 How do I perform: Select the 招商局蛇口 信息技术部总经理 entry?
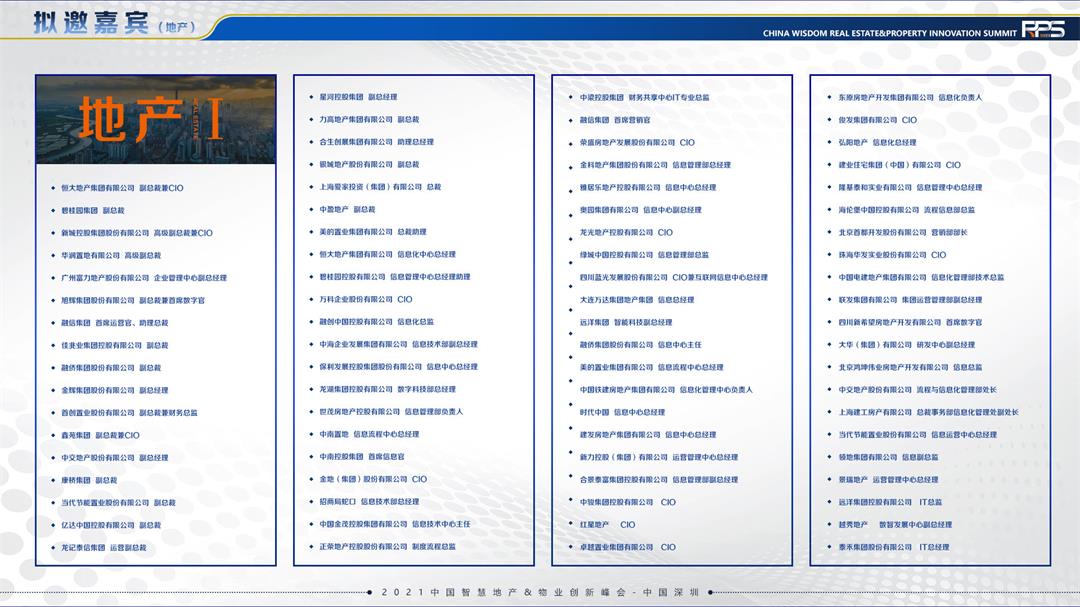point(369,502)
